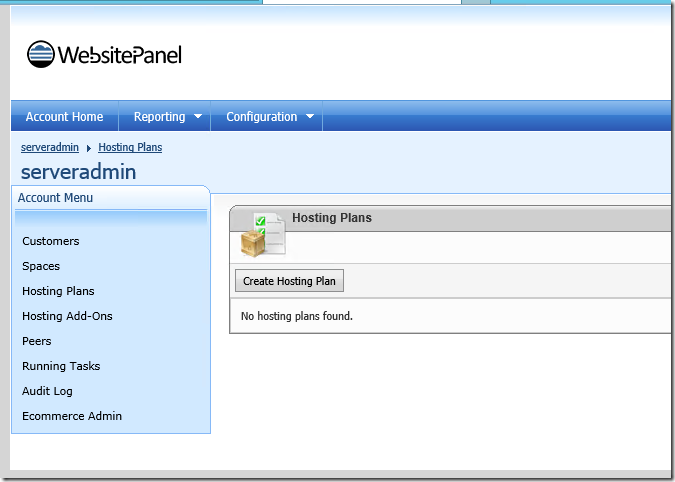Open Hosting Add-Ons in Account Menu

67,316
